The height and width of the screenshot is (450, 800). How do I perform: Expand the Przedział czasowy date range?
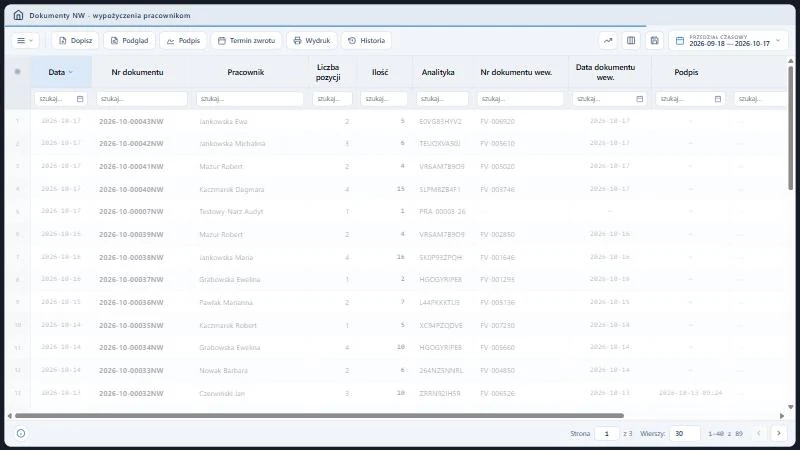[x=728, y=40]
